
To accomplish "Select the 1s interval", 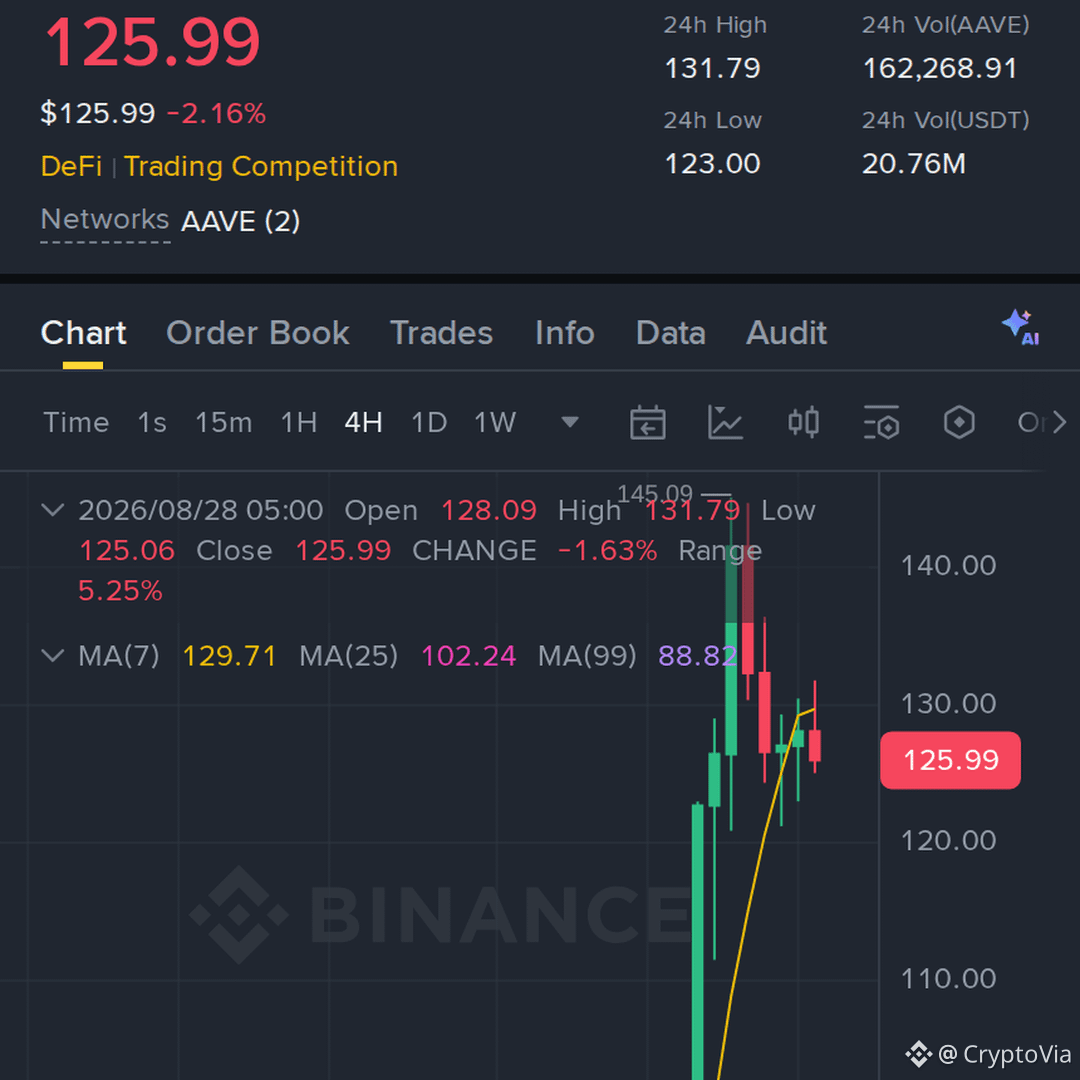I will (152, 422).
